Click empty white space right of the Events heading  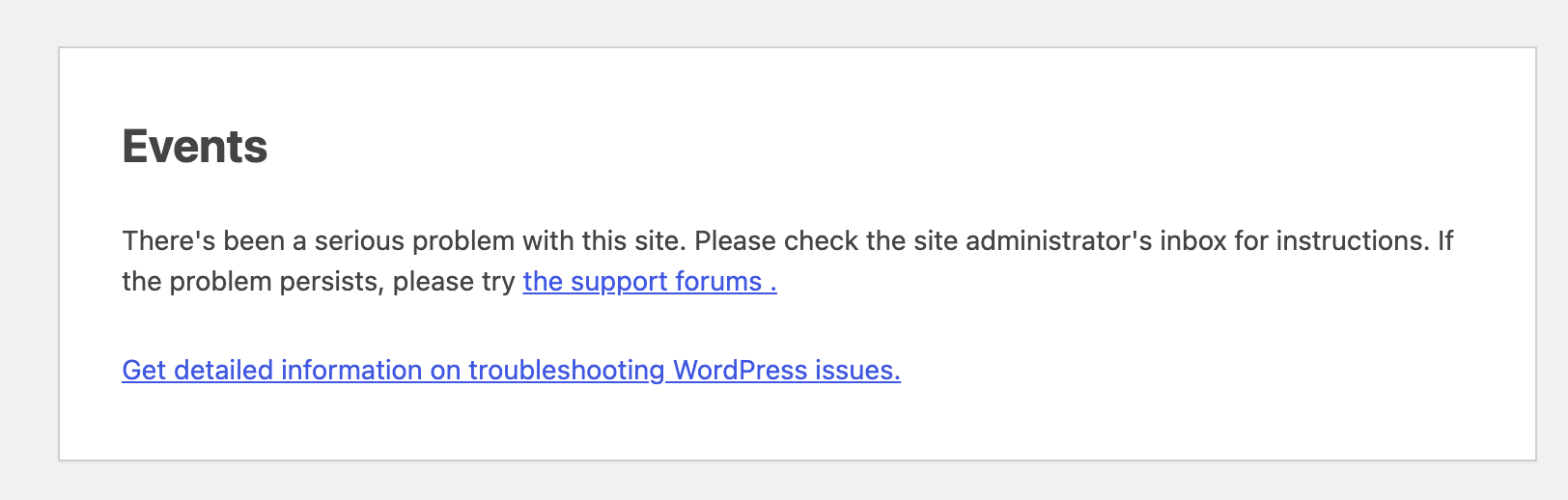[x=869, y=147]
